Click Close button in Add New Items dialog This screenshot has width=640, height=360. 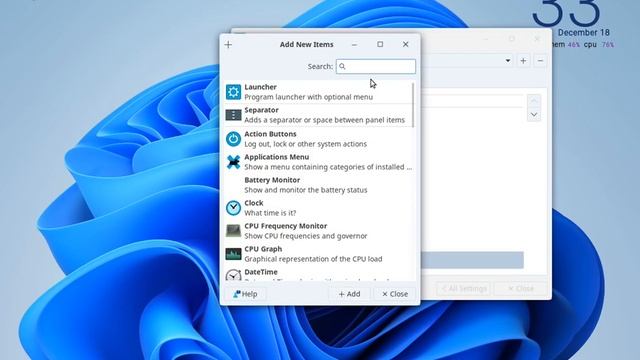[x=395, y=294]
